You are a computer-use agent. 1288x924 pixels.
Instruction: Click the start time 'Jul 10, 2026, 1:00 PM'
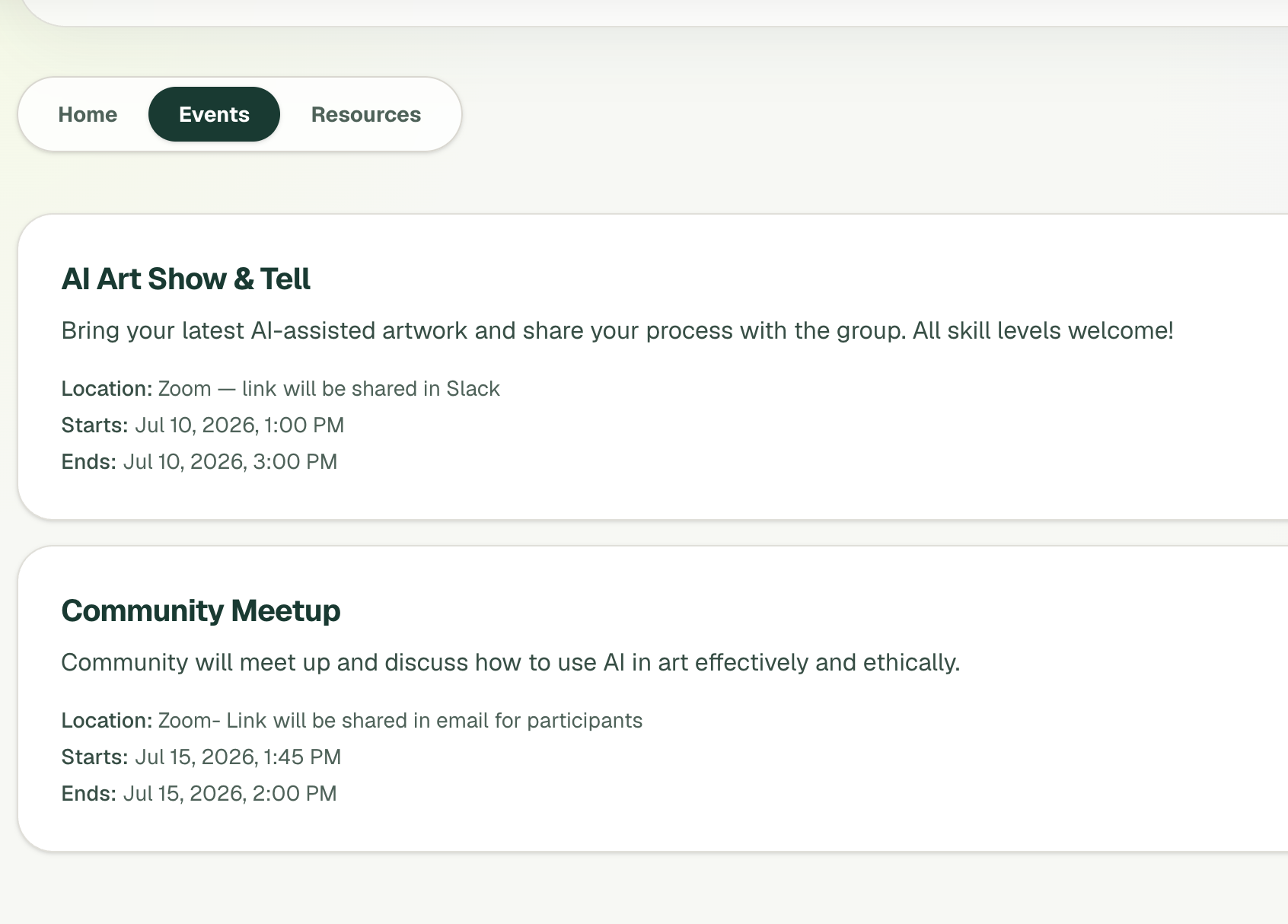239,425
